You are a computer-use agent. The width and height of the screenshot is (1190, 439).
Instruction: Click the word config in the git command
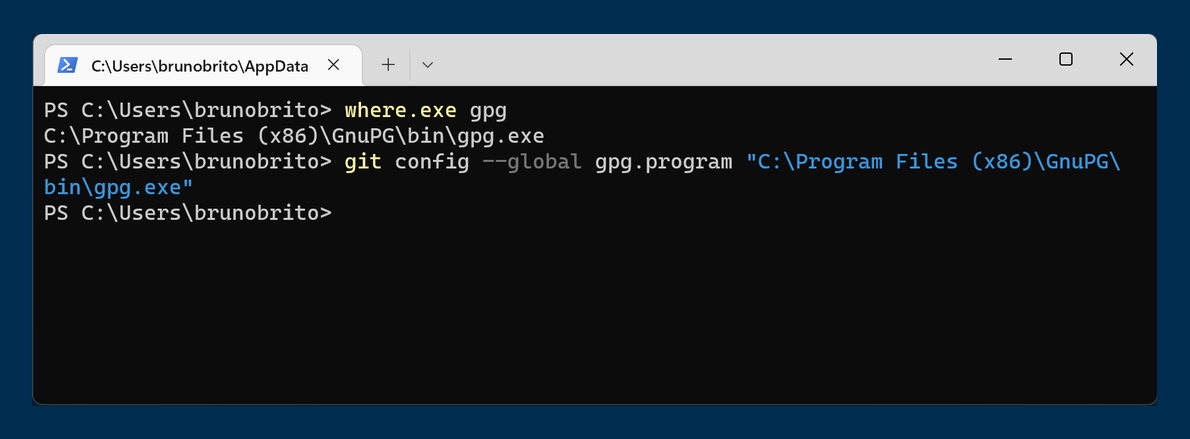coord(432,161)
